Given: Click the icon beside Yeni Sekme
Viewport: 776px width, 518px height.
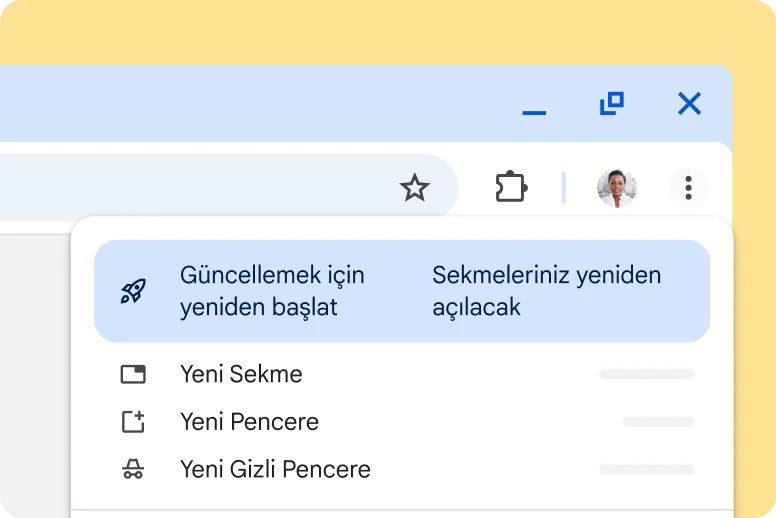Looking at the screenshot, I should (133, 374).
